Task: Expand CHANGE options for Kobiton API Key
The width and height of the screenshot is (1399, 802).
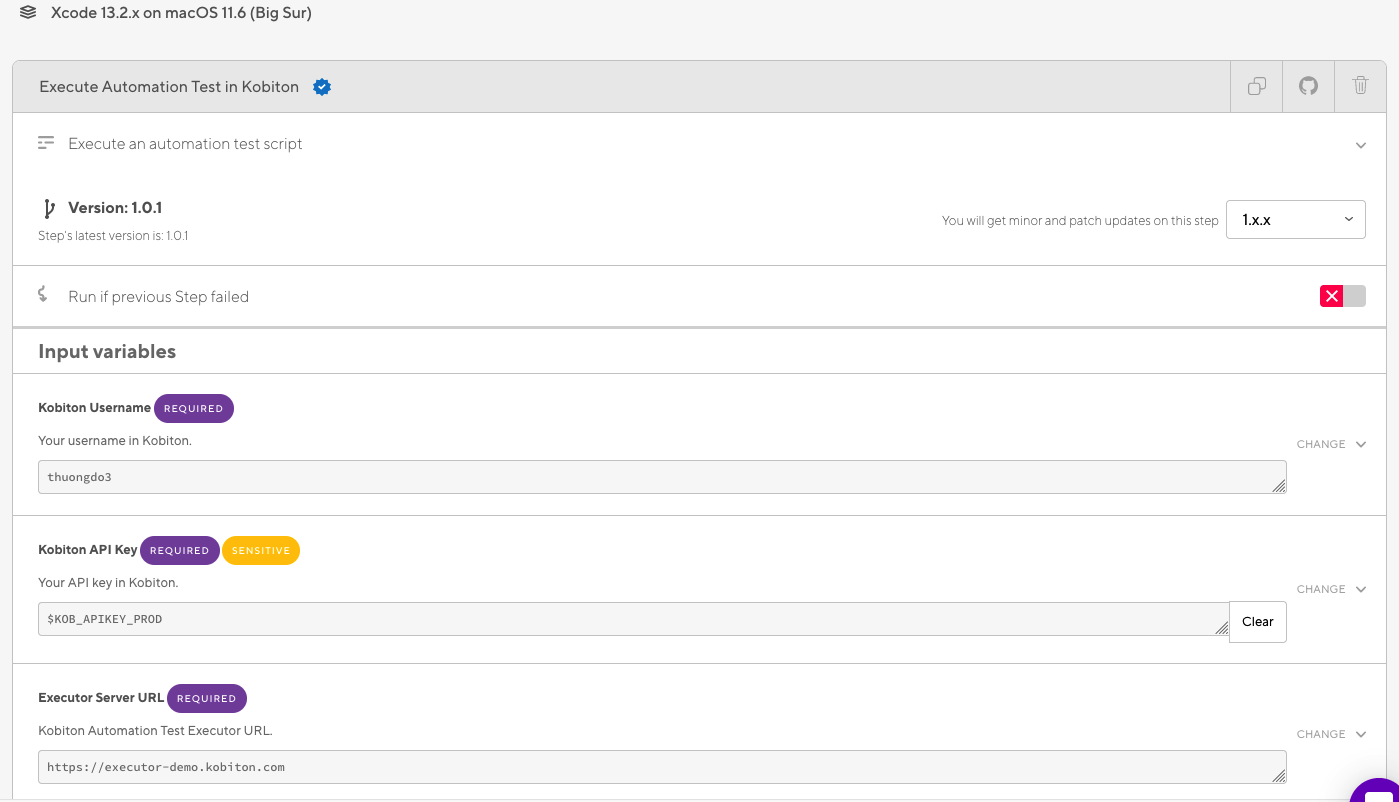Action: [1331, 589]
